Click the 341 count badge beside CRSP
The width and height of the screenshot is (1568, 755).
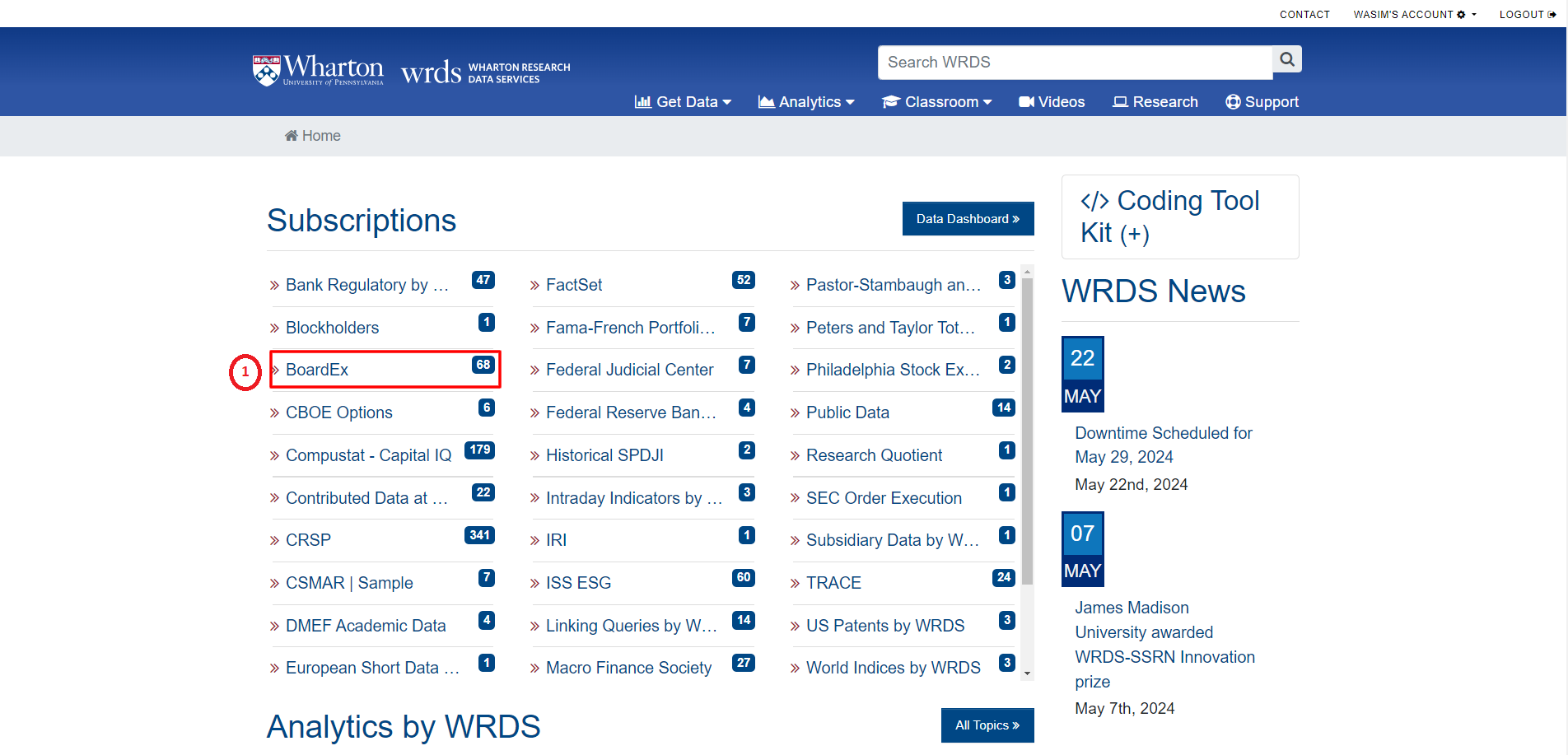click(x=479, y=535)
